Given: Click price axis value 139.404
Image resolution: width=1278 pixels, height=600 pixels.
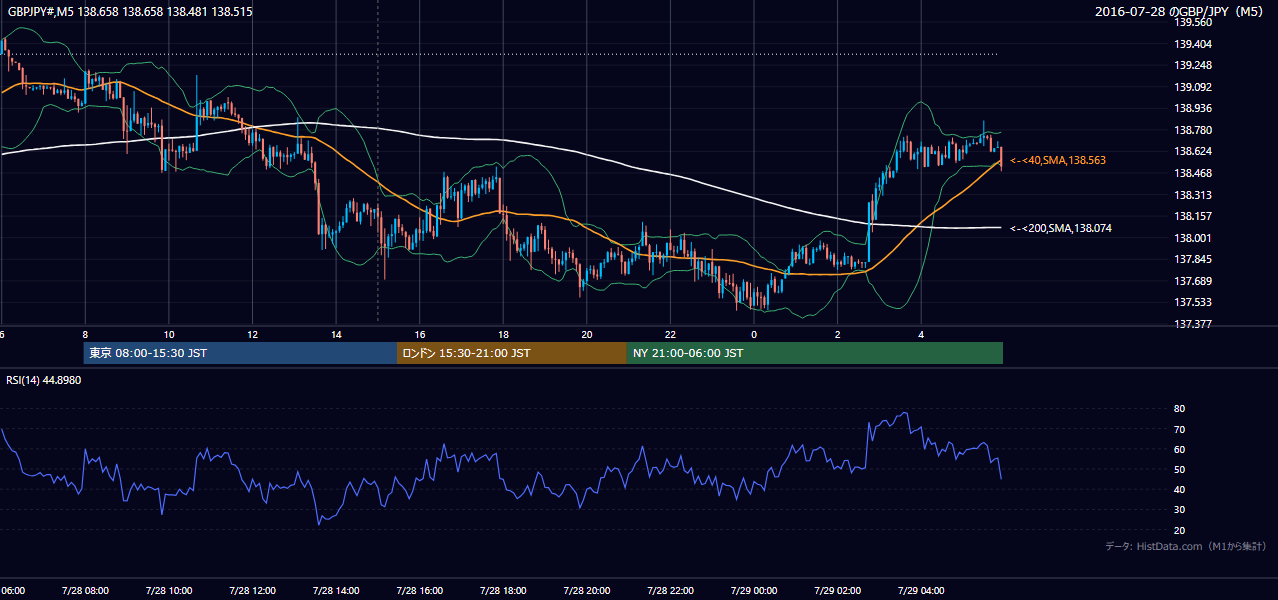Looking at the screenshot, I should [x=1192, y=44].
